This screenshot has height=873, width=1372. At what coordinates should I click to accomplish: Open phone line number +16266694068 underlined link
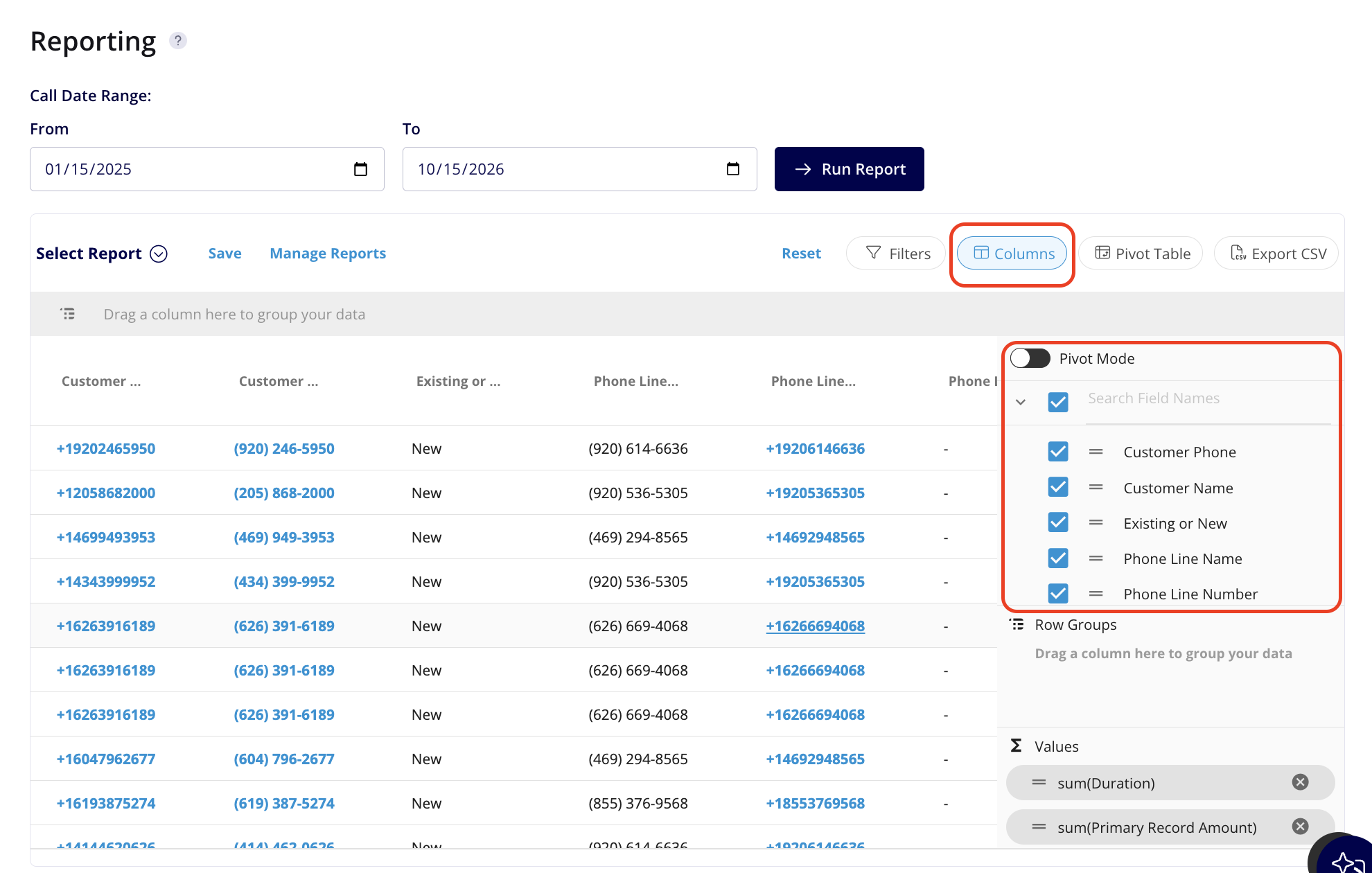(816, 626)
